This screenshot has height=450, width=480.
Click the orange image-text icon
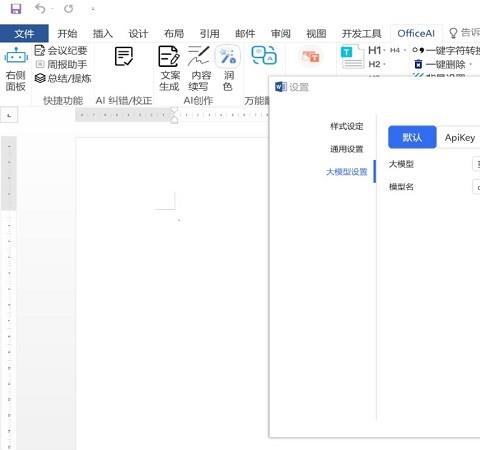click(x=311, y=56)
